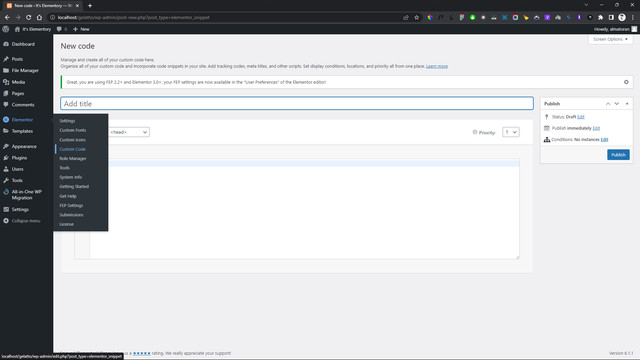The image size is (640, 360).
Task: Open Get Help submenu entry
Action: click(x=68, y=196)
